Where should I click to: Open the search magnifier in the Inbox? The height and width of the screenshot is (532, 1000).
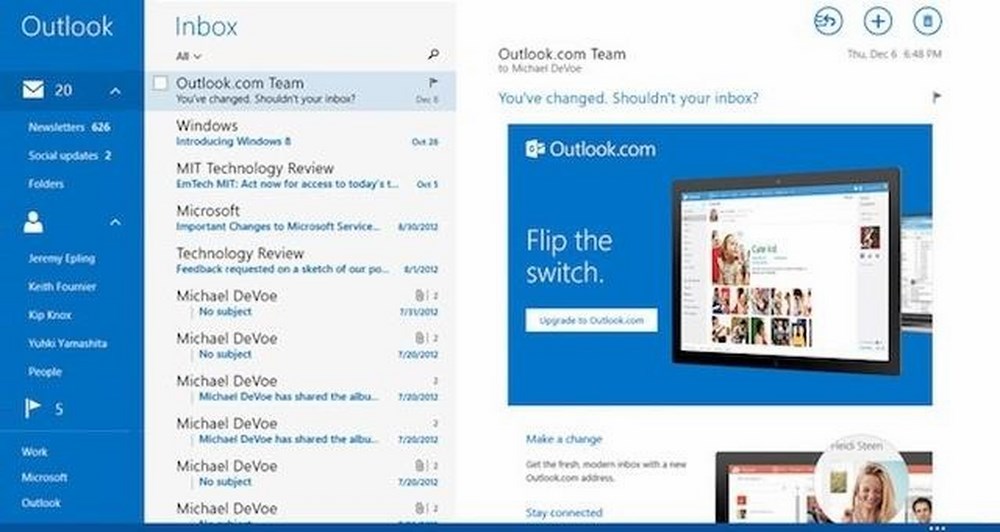[x=433, y=55]
